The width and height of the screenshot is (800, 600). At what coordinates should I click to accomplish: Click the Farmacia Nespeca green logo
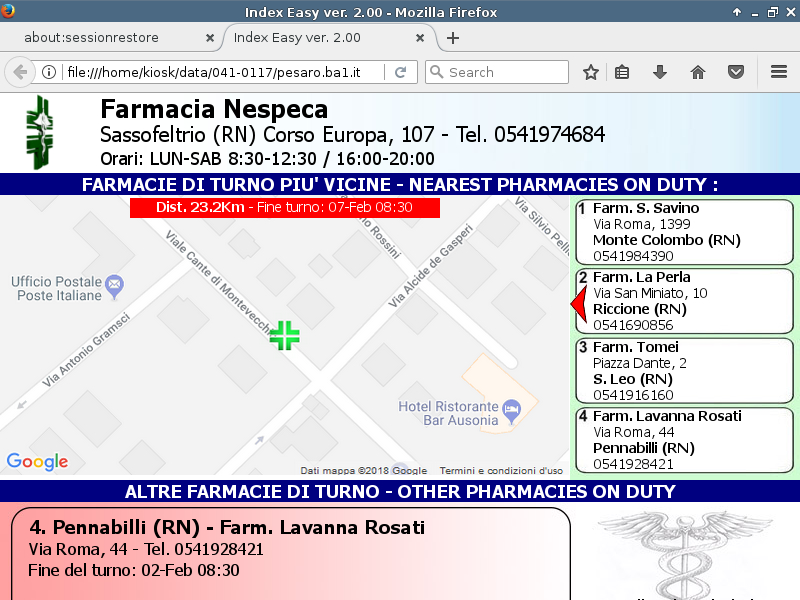click(x=41, y=132)
